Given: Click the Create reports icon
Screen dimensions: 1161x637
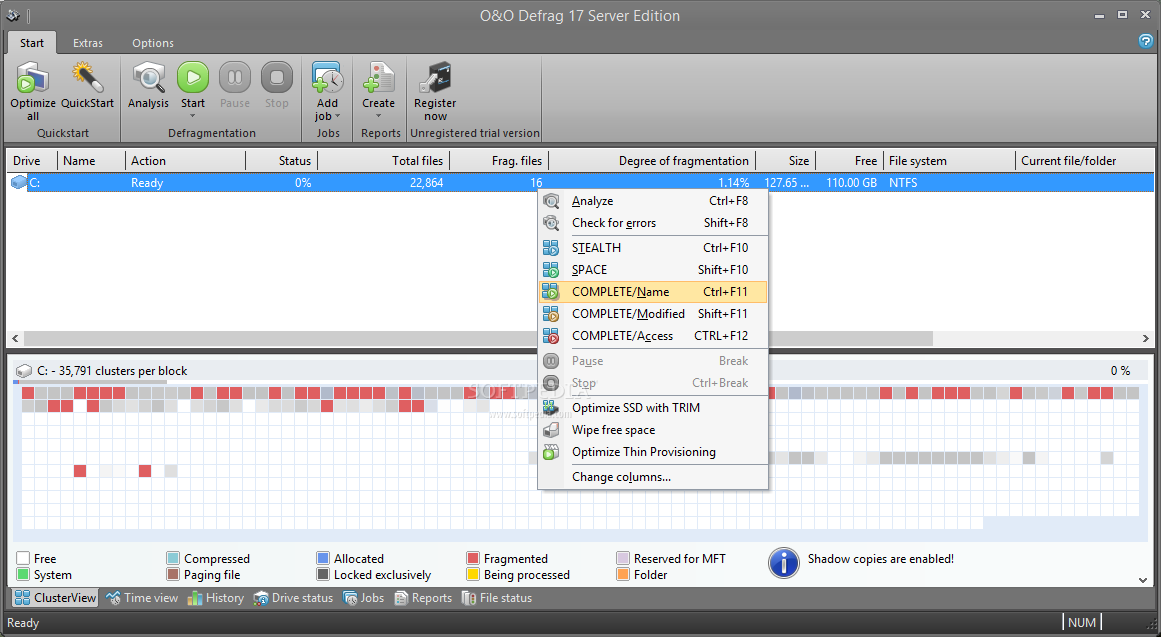Looking at the screenshot, I should click(x=378, y=78).
